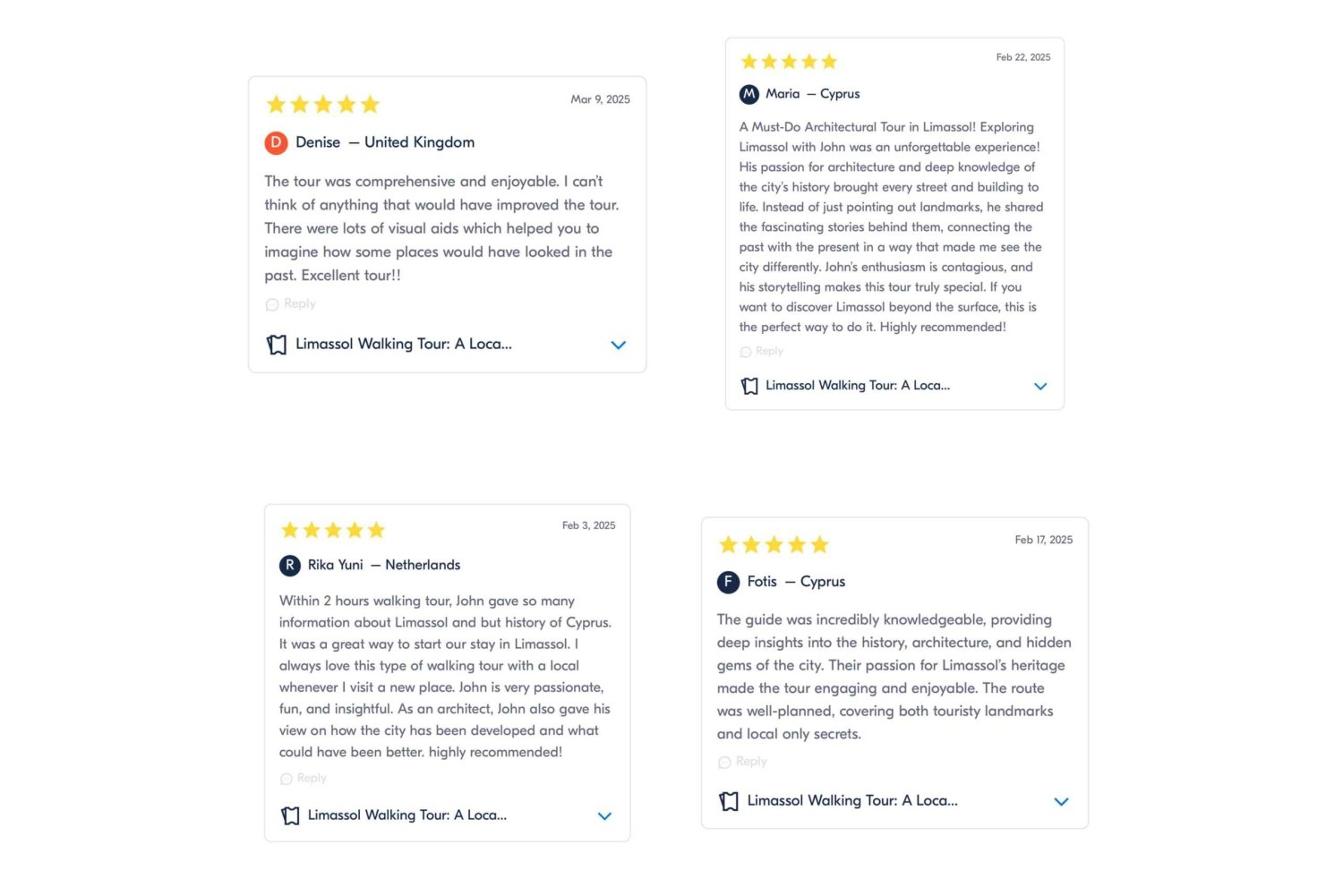Screen dimensions: 1343x896
Task: Click Rika Yuni's avatar icon
Action: point(290,565)
